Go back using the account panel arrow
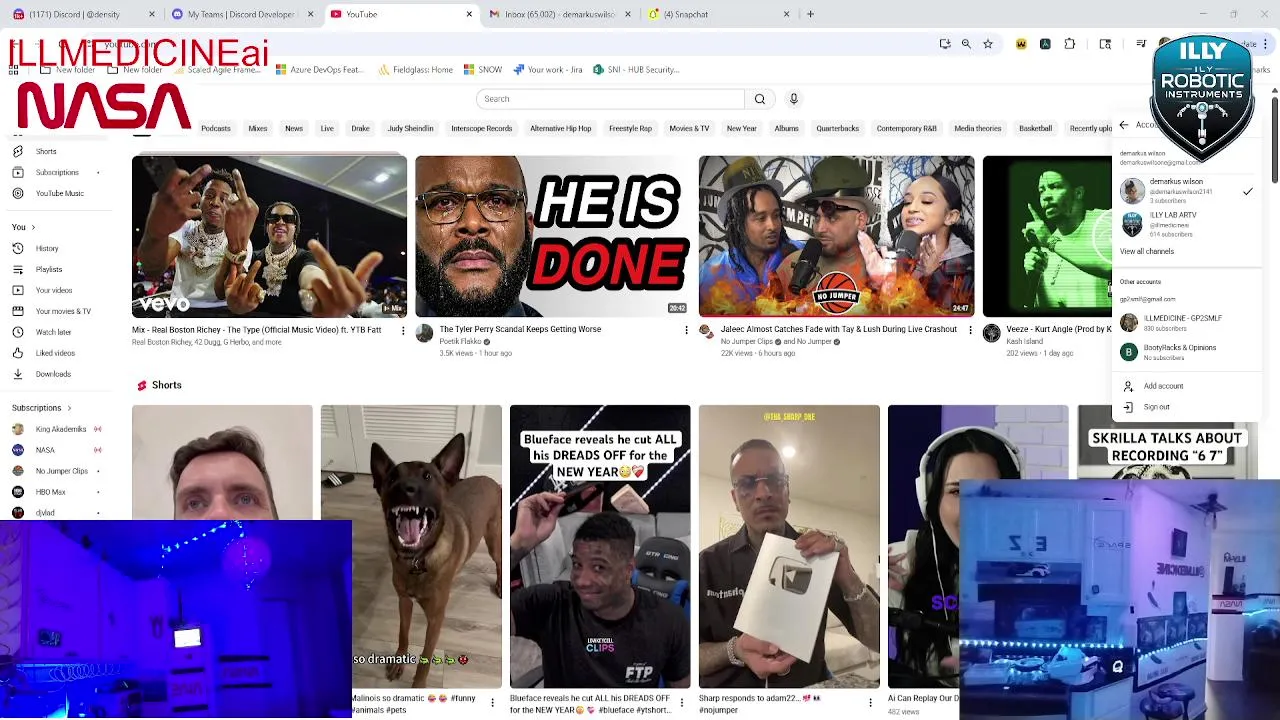Viewport: 1280px width, 720px height. [x=1124, y=125]
